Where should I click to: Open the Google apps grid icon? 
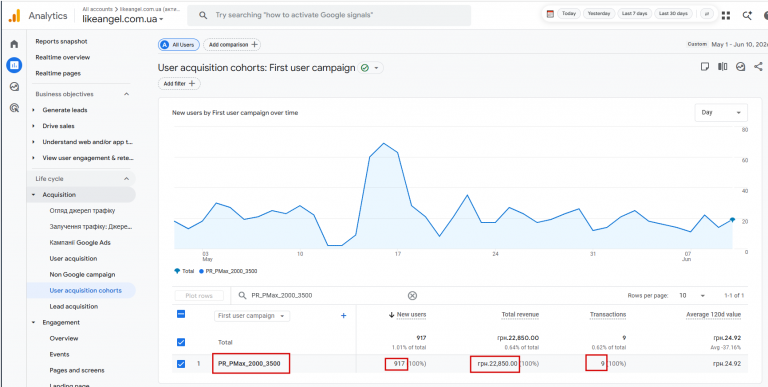pyautogui.click(x=726, y=16)
